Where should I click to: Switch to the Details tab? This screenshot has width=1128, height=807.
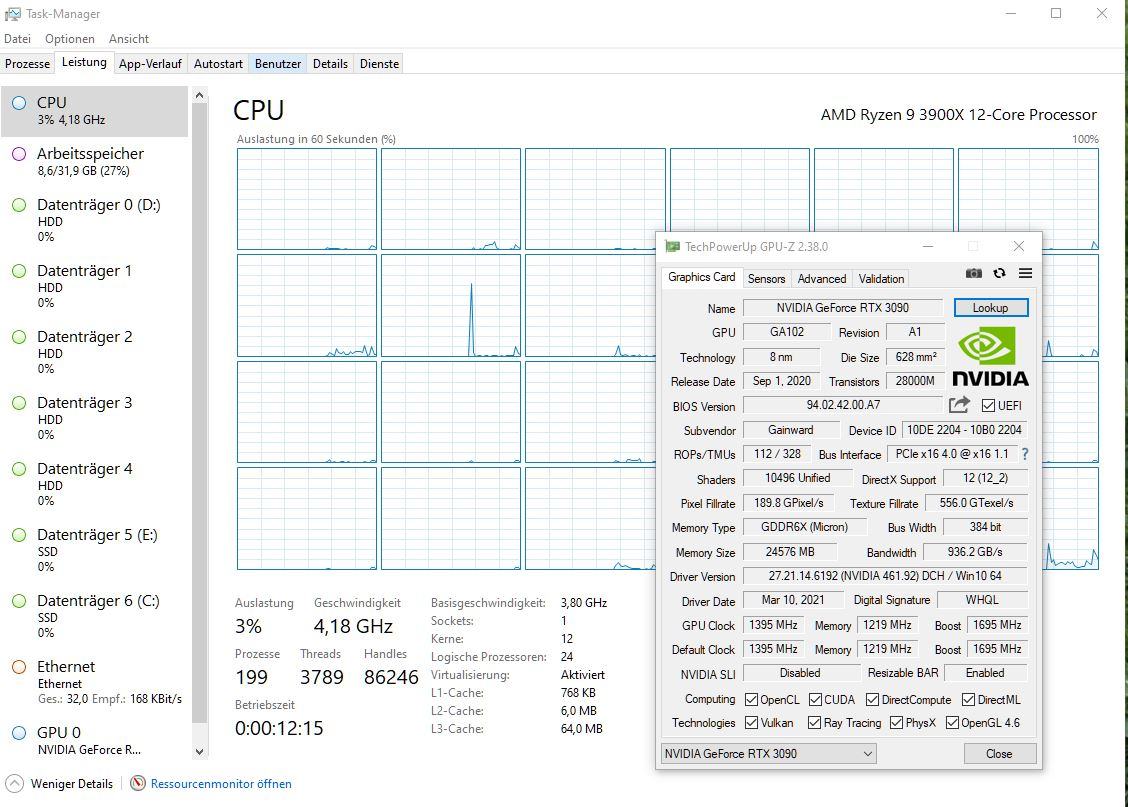click(330, 64)
